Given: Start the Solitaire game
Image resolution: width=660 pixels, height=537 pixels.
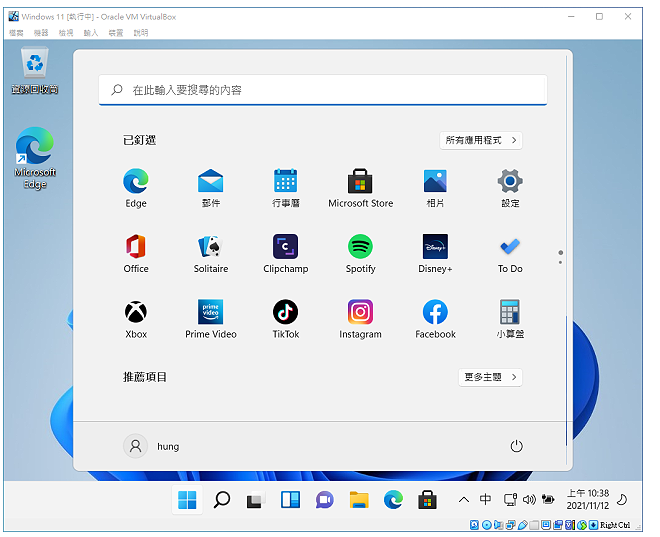Looking at the screenshot, I should pos(210,254).
